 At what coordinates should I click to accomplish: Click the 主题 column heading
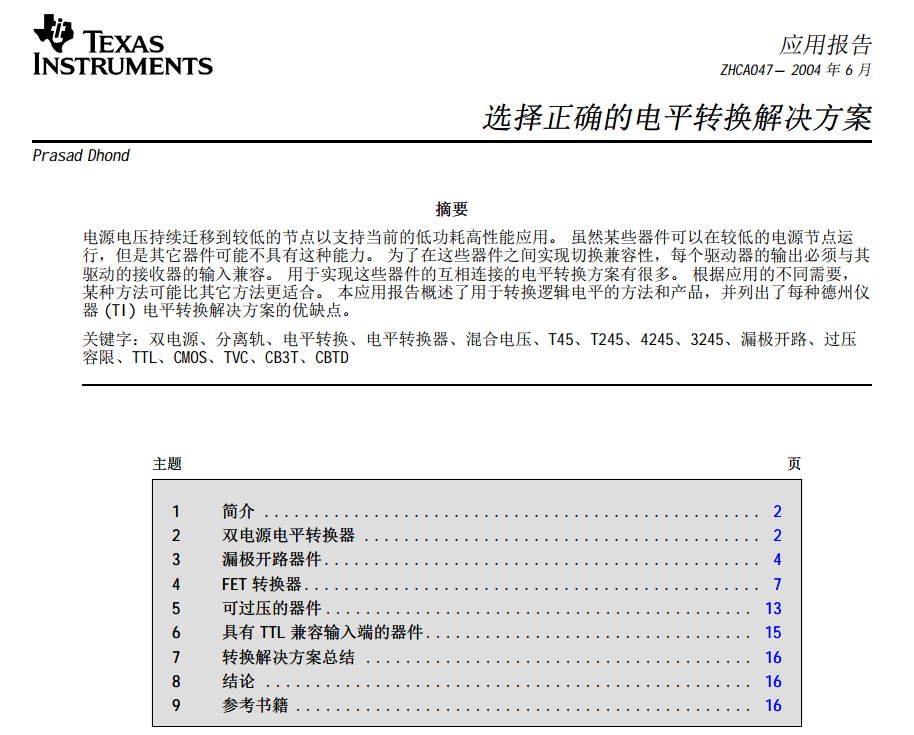point(167,464)
